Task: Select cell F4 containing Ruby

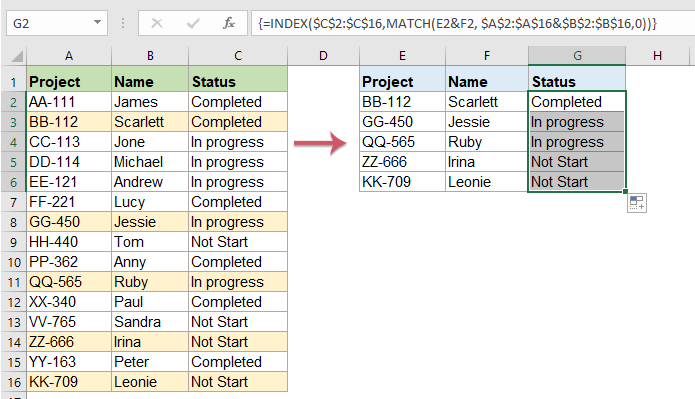Action: pyautogui.click(x=487, y=142)
